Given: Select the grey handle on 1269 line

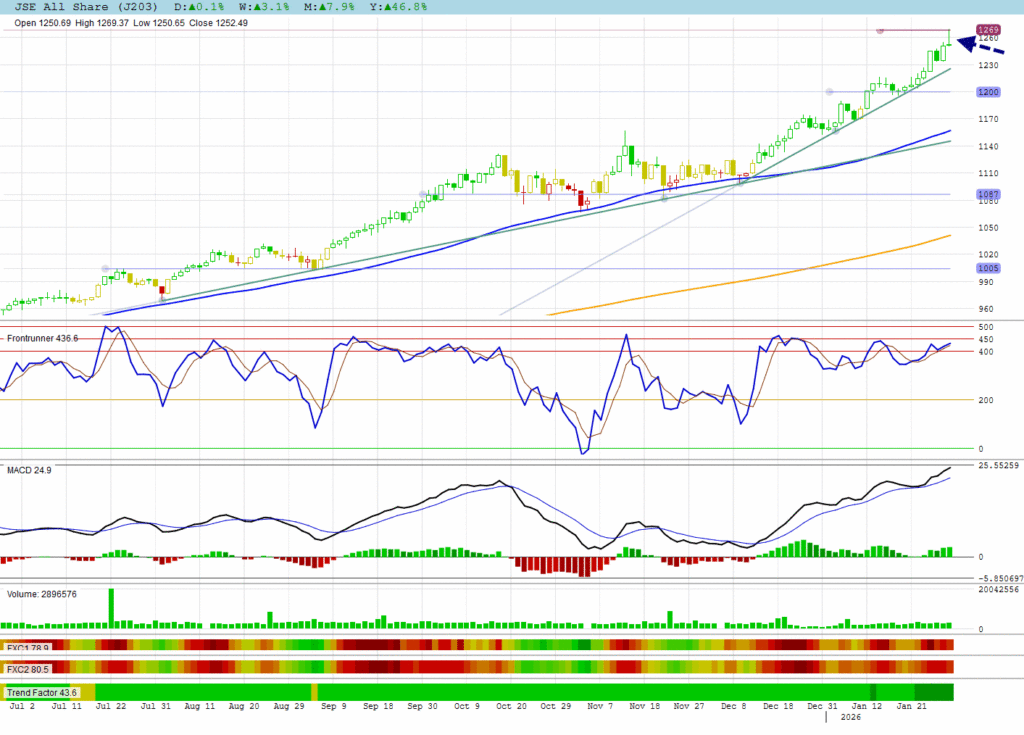Looking at the screenshot, I should 880,31.
